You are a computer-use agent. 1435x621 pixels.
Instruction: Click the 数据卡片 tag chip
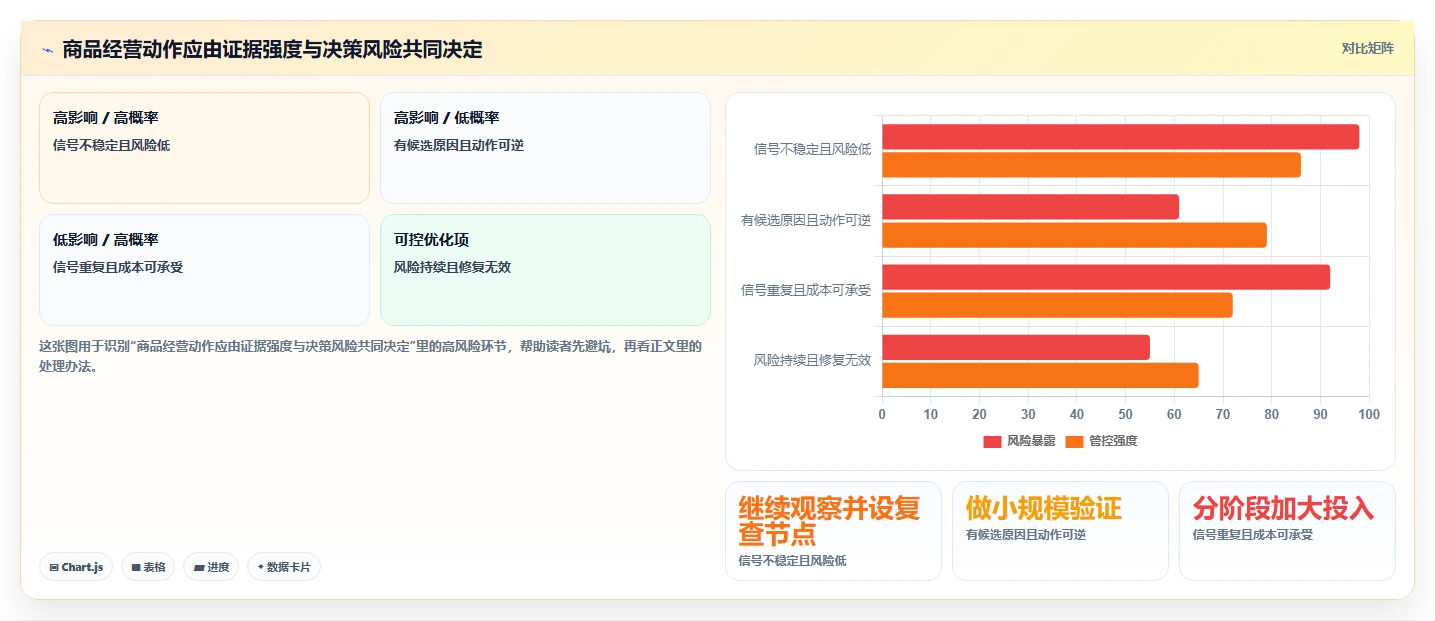[284, 567]
